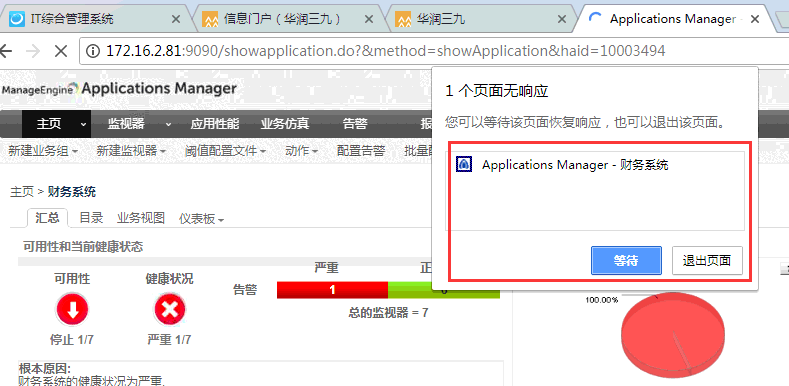
Task: Click the browser forward arrow
Action: [x=33, y=51]
